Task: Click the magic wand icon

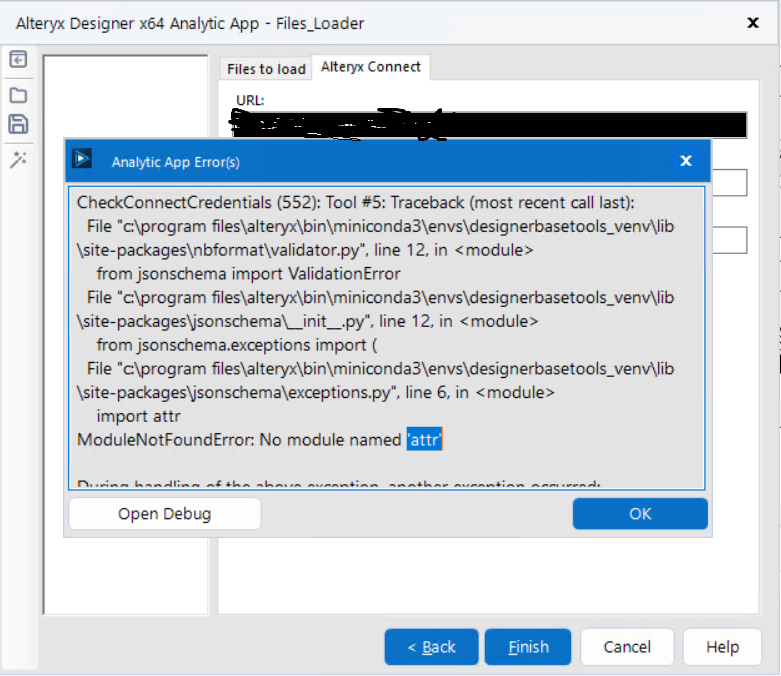Action: [x=18, y=160]
